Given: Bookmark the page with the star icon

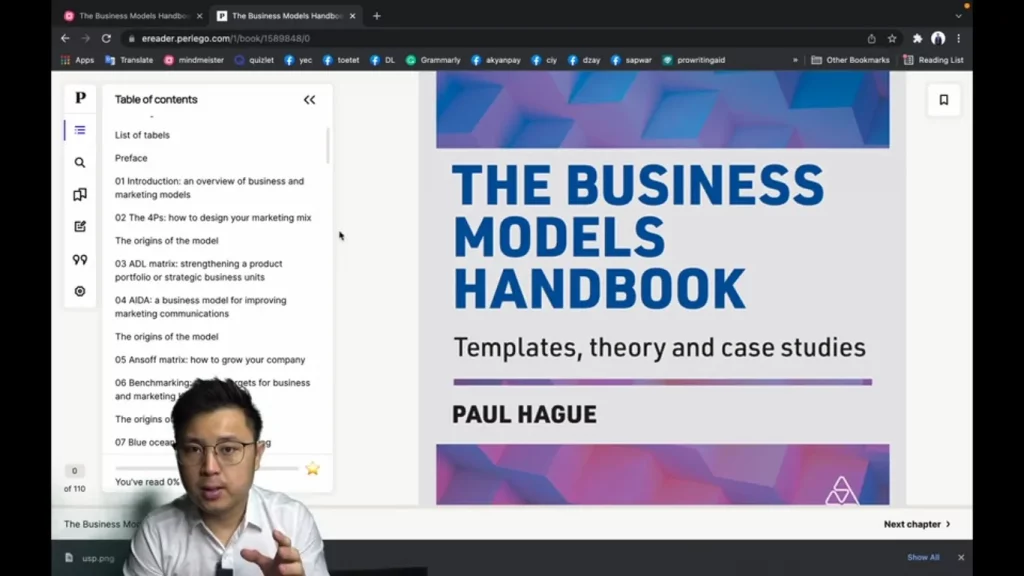Looking at the screenshot, I should (892, 39).
